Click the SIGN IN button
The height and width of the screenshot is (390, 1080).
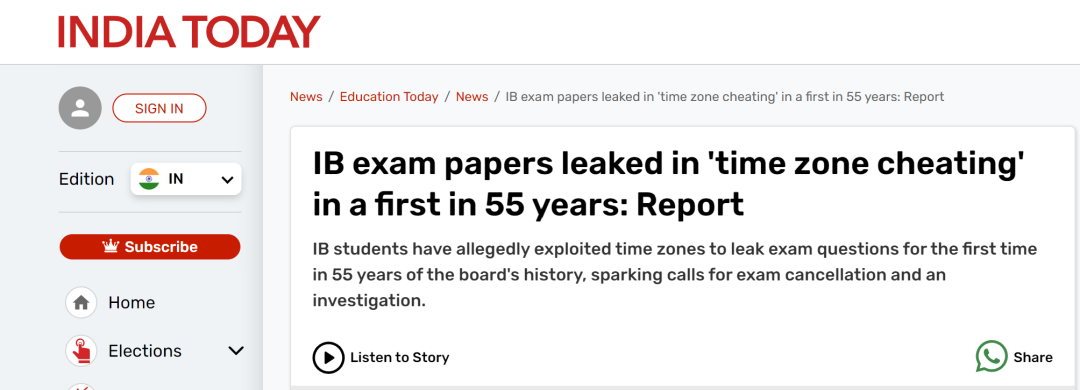159,108
